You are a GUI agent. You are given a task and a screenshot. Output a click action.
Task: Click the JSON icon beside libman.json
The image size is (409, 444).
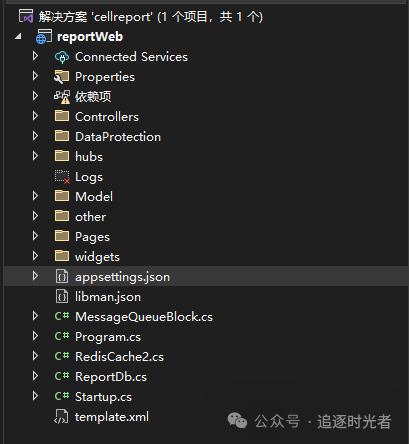click(x=62, y=297)
